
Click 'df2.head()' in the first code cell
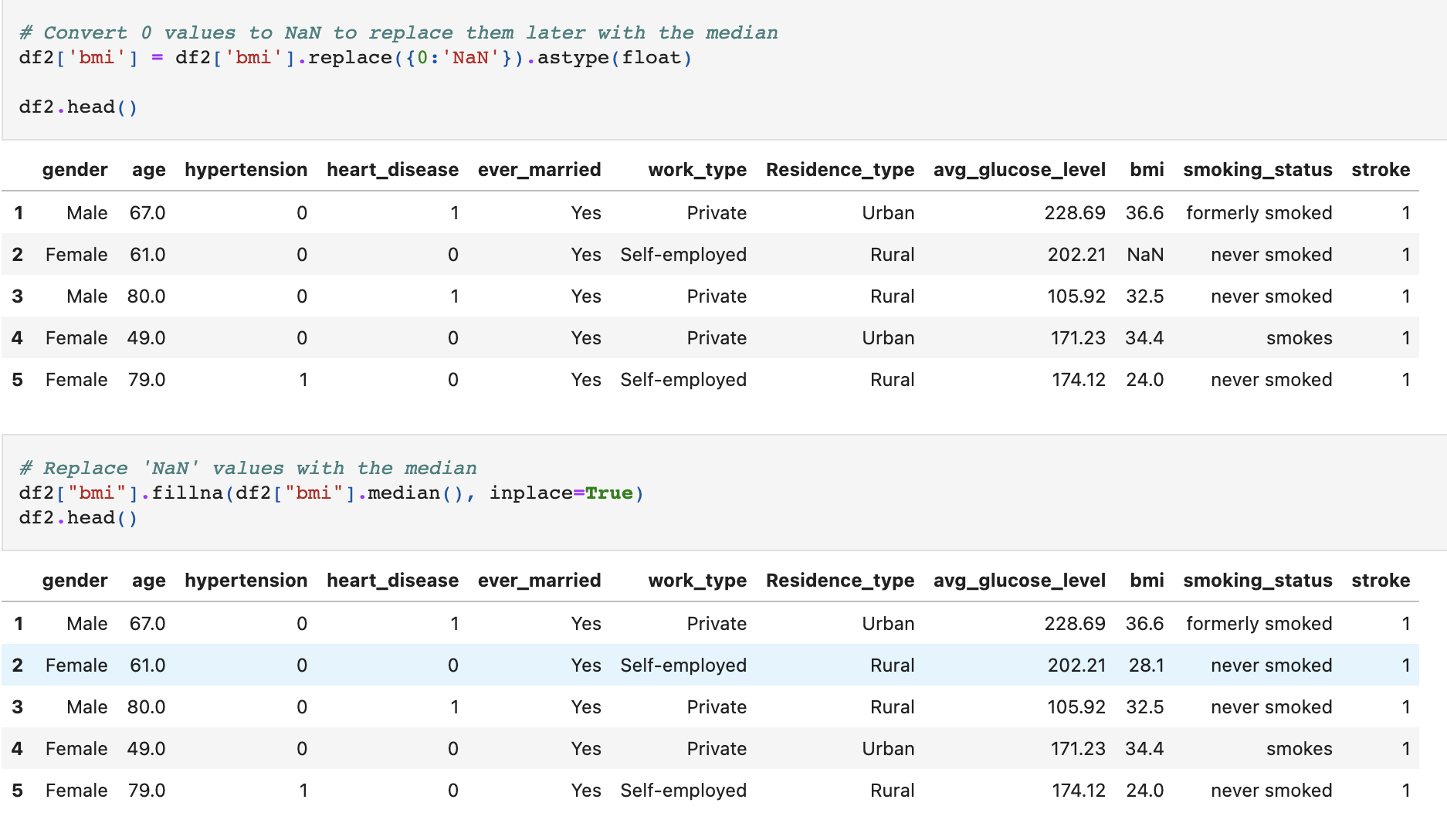point(78,107)
